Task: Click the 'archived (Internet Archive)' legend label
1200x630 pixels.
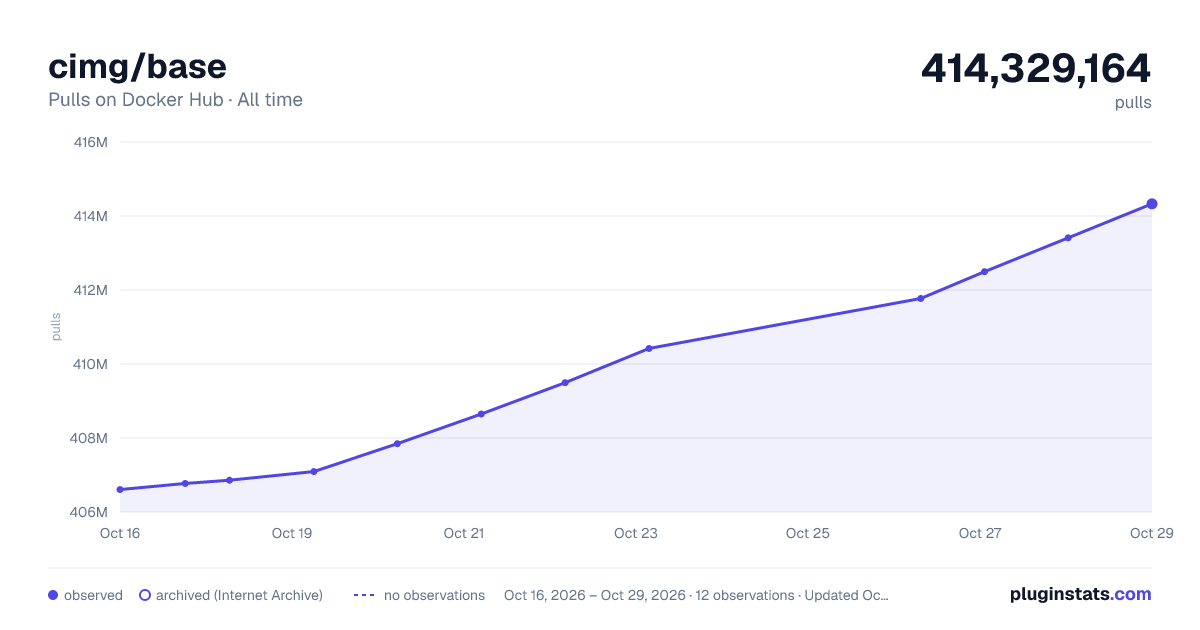Action: coord(239,595)
